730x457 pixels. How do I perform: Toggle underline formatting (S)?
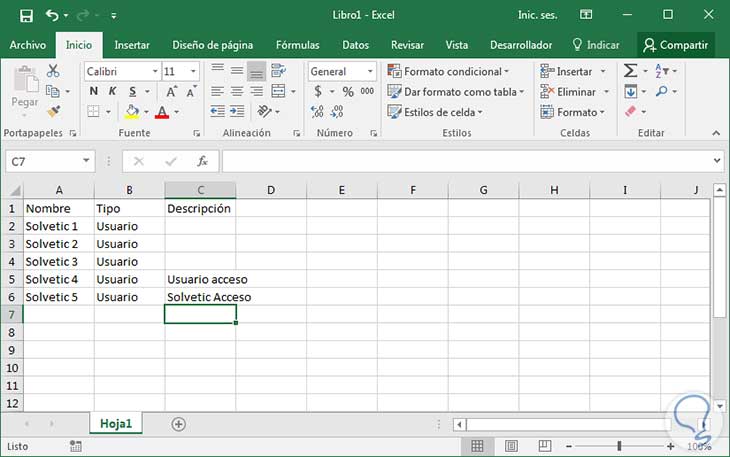(x=133, y=91)
